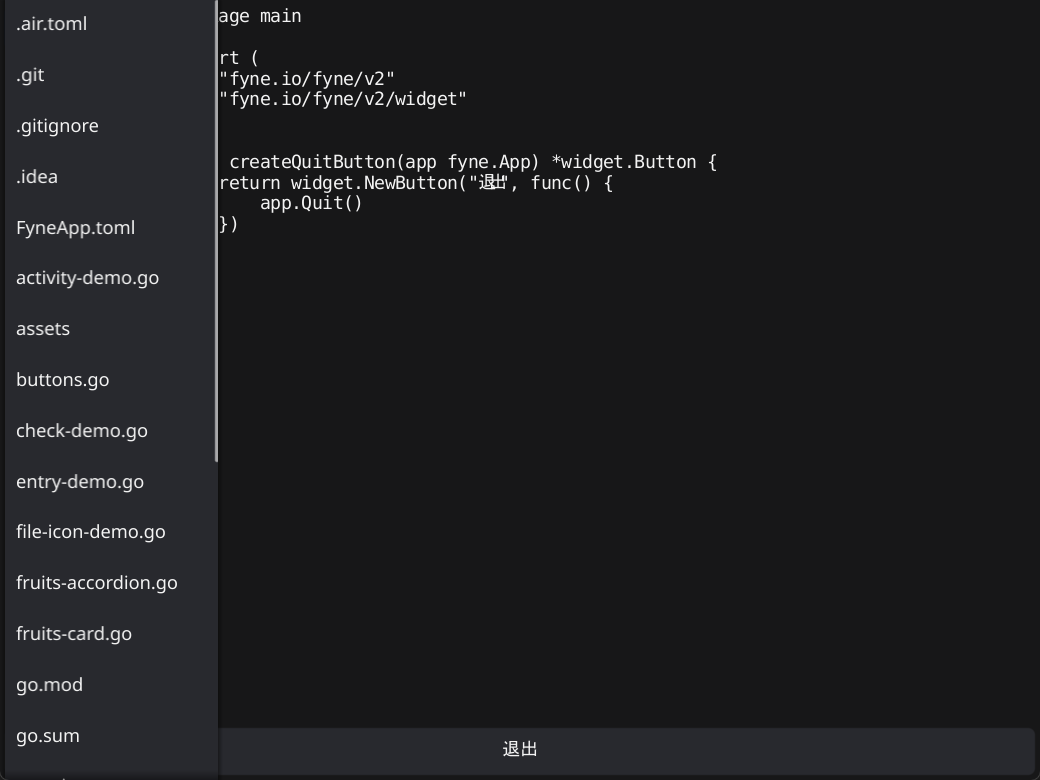Select .air.toml in the file list
The width and height of the screenshot is (1040, 780).
(52, 24)
